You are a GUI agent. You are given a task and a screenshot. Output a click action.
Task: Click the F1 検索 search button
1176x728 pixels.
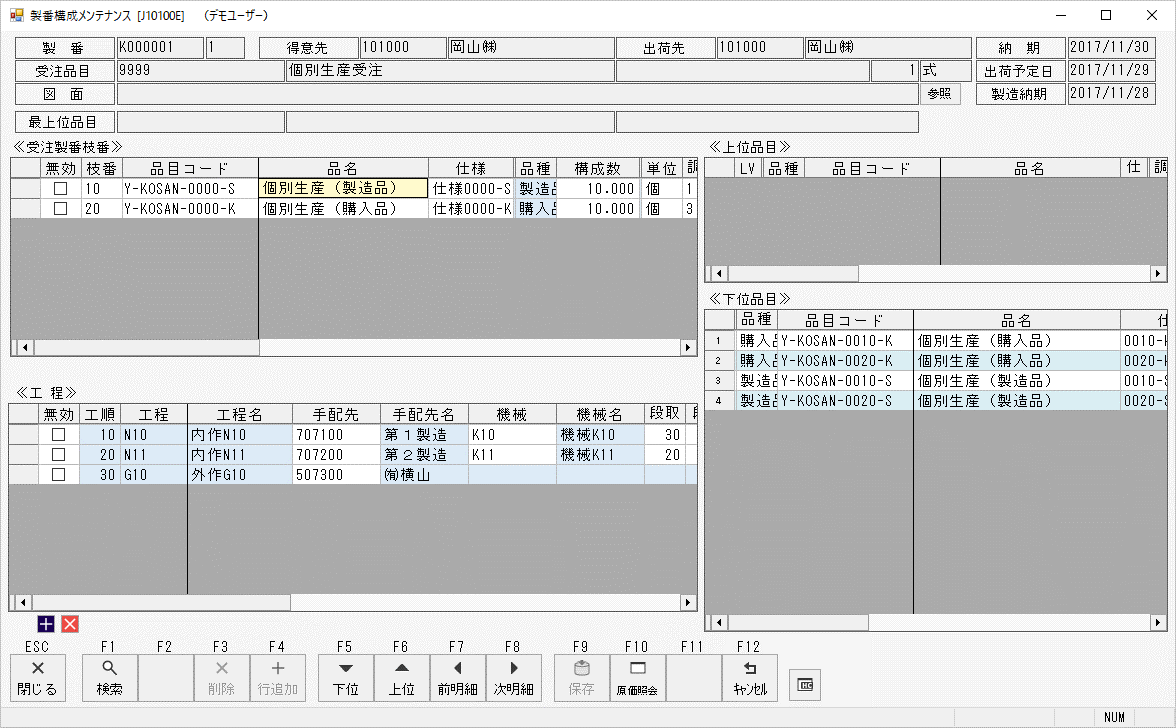pos(109,678)
